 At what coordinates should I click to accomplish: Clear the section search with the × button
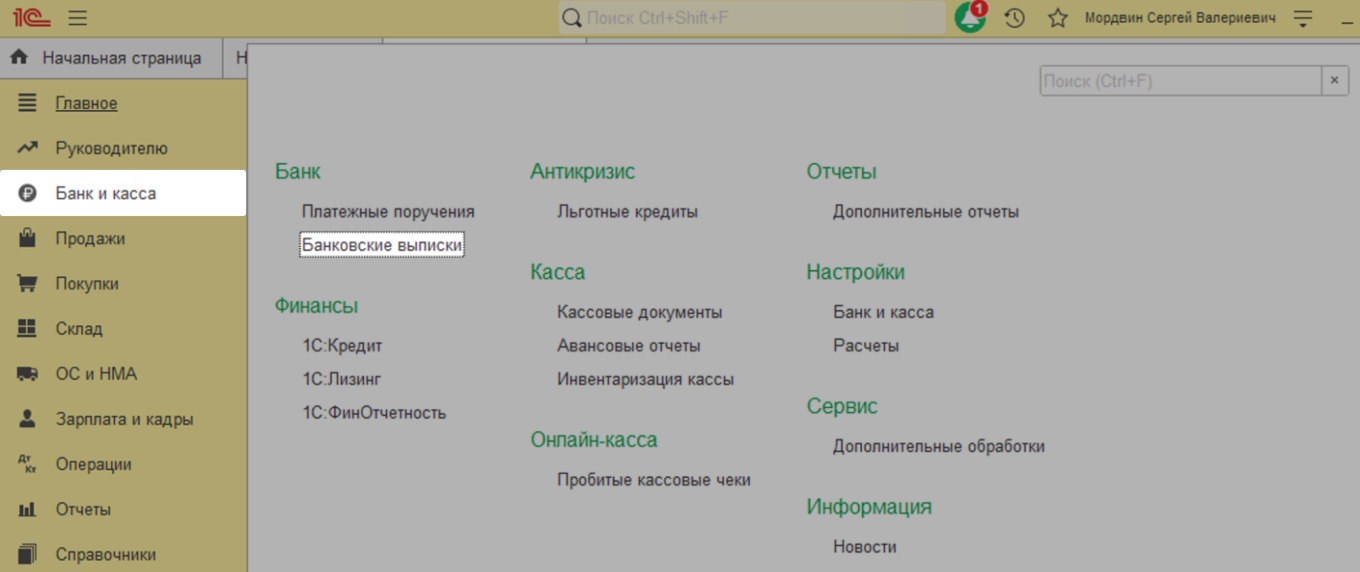coord(1334,81)
